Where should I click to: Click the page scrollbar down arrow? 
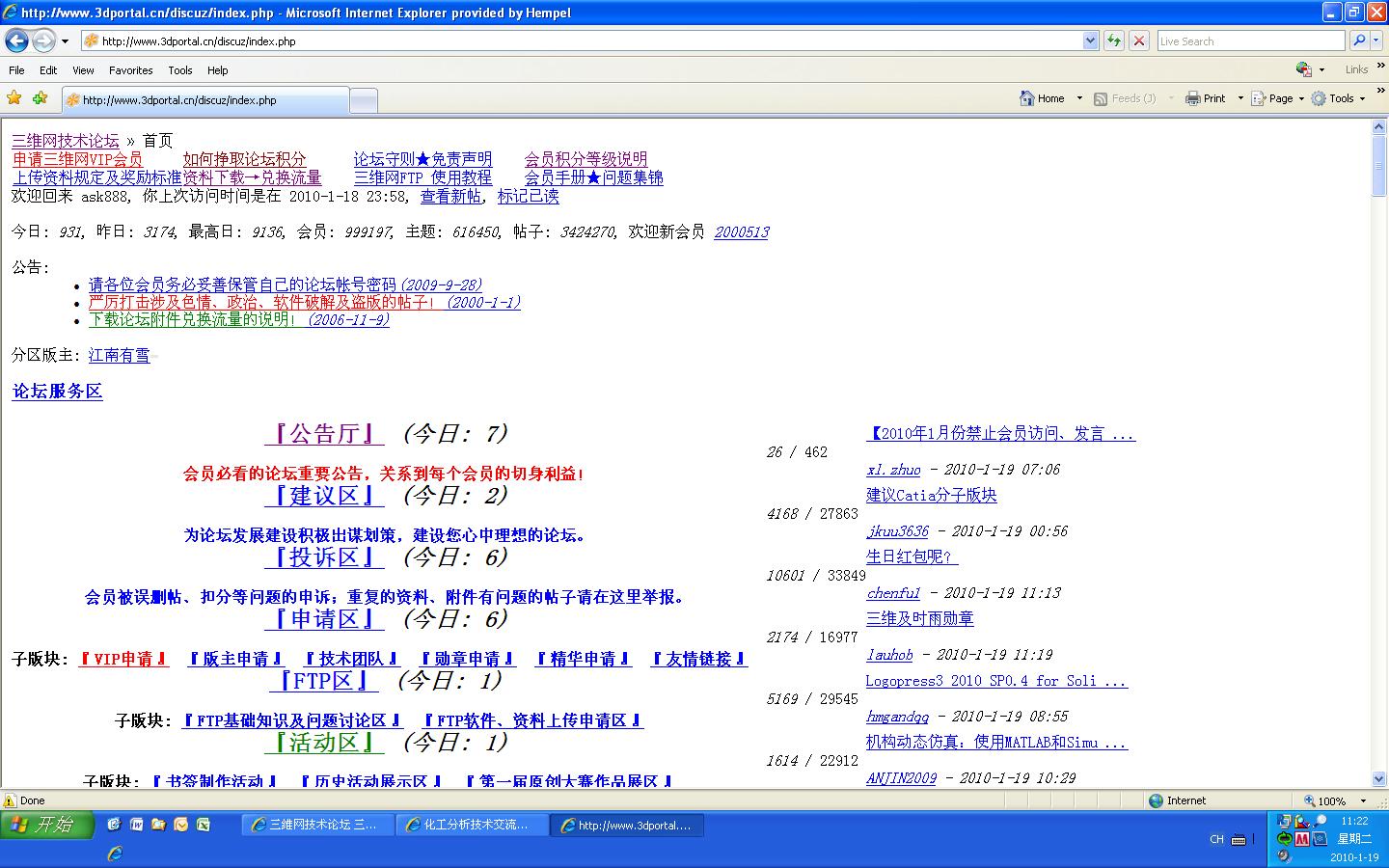1379,779
